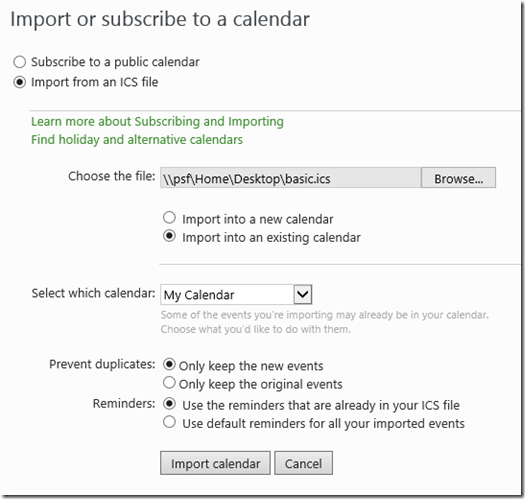This screenshot has width=525, height=499.
Task: Open Find holiday and alternative calendars link
Action: [x=137, y=140]
